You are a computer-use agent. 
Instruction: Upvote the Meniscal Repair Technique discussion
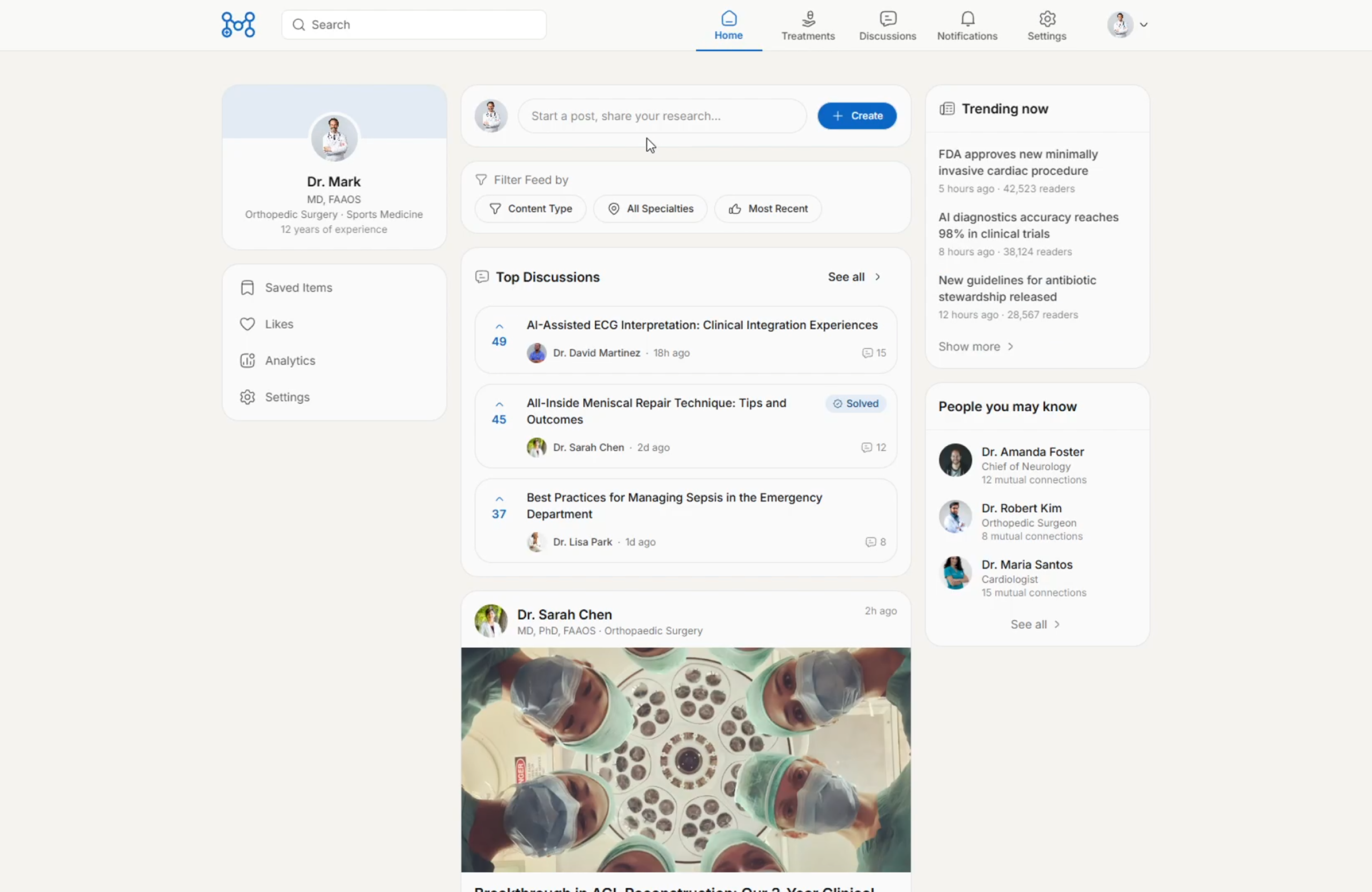(499, 405)
